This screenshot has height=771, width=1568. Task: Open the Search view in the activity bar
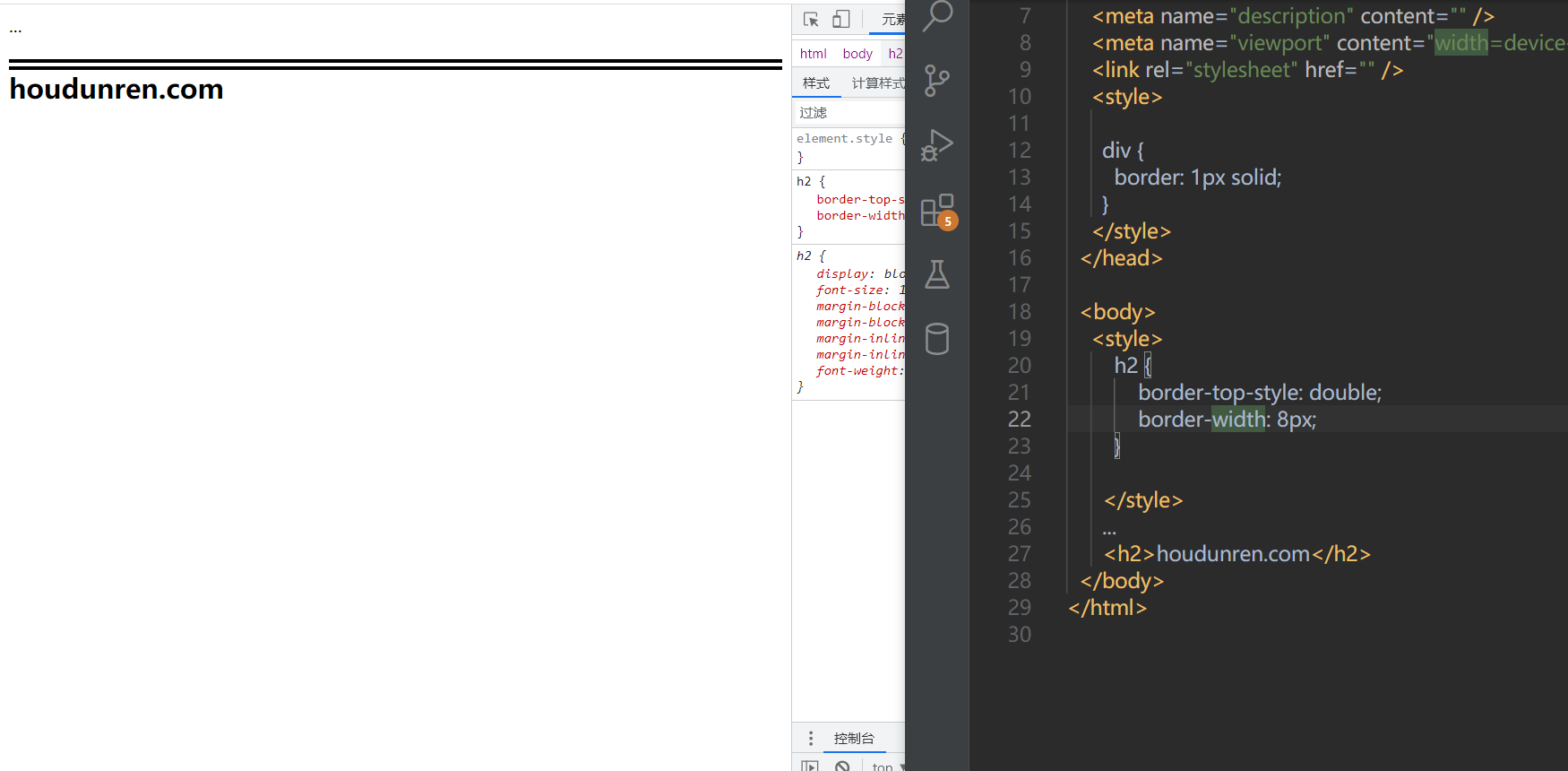click(937, 15)
